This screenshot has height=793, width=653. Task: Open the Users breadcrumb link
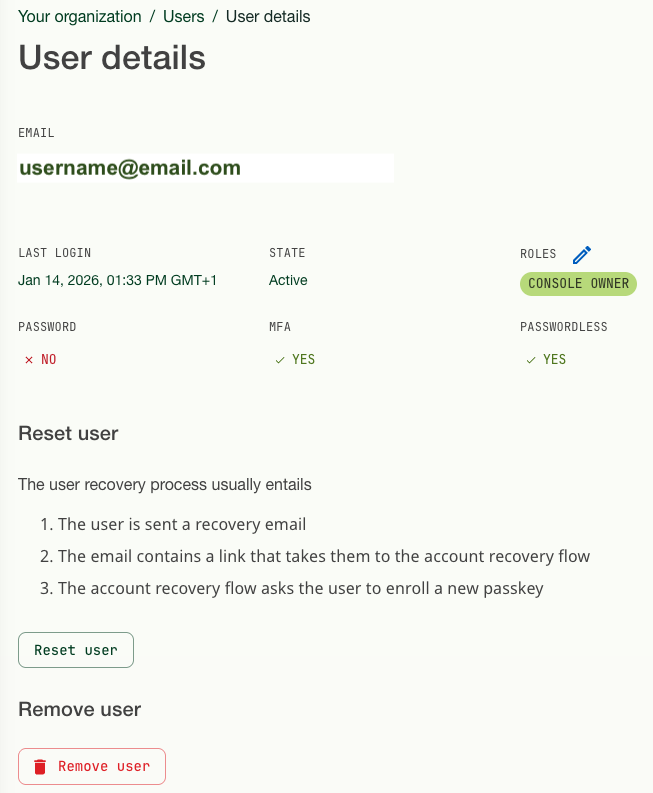(183, 16)
